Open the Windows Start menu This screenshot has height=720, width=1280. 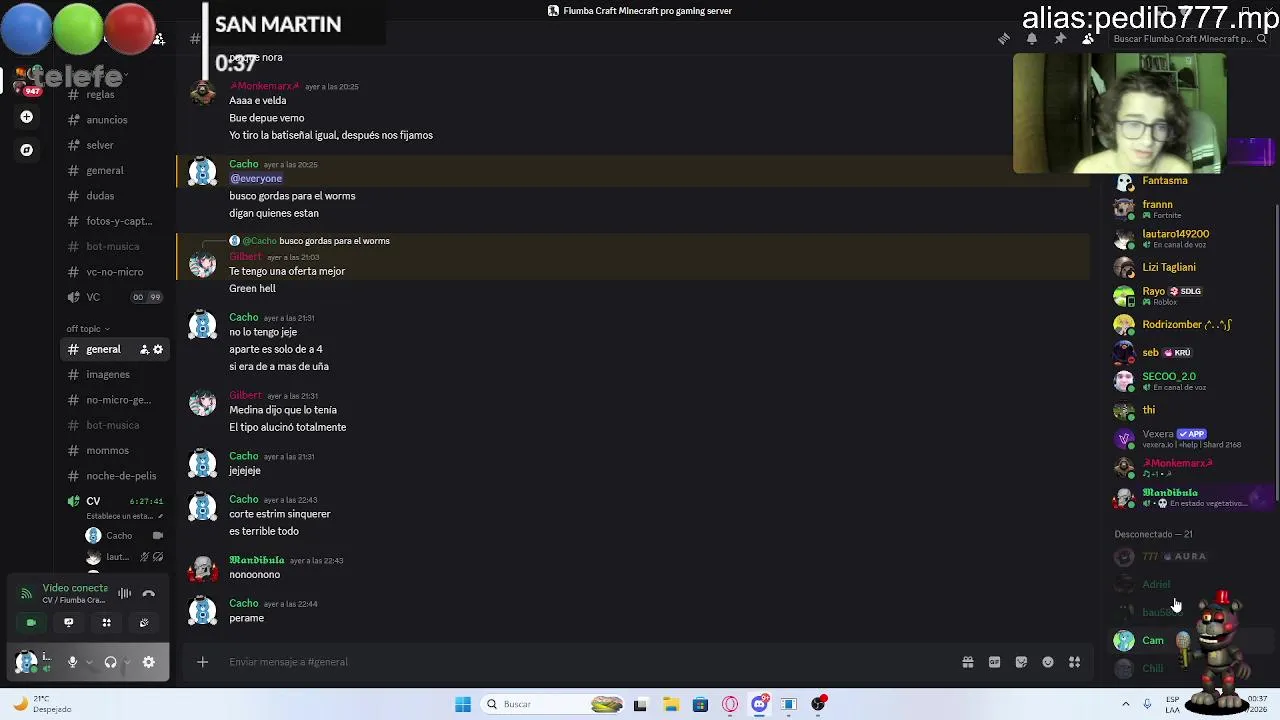click(463, 704)
